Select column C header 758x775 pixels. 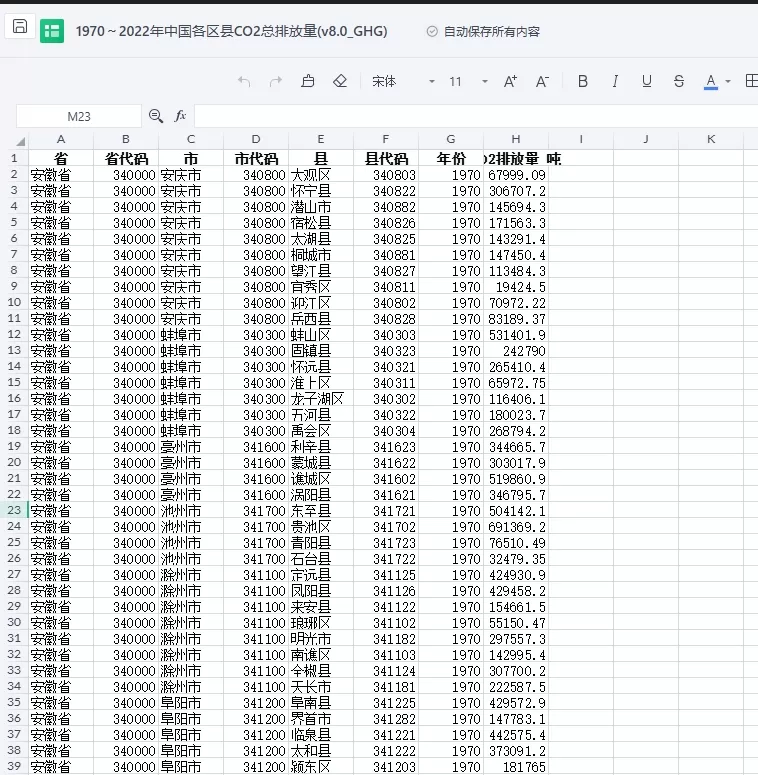pos(191,139)
